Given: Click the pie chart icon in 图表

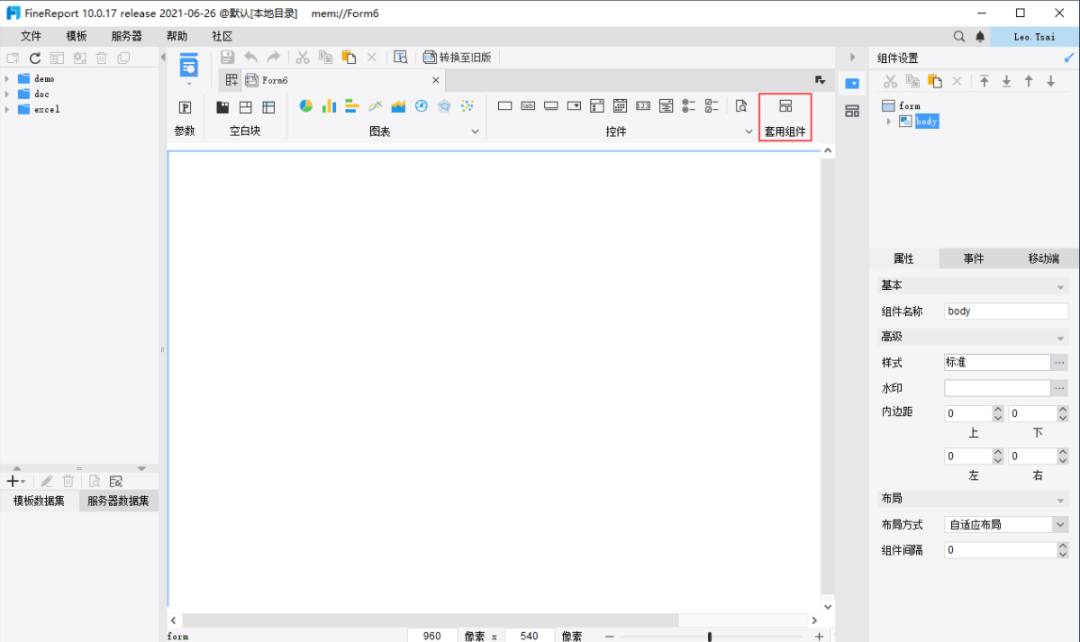Looking at the screenshot, I should [306, 106].
